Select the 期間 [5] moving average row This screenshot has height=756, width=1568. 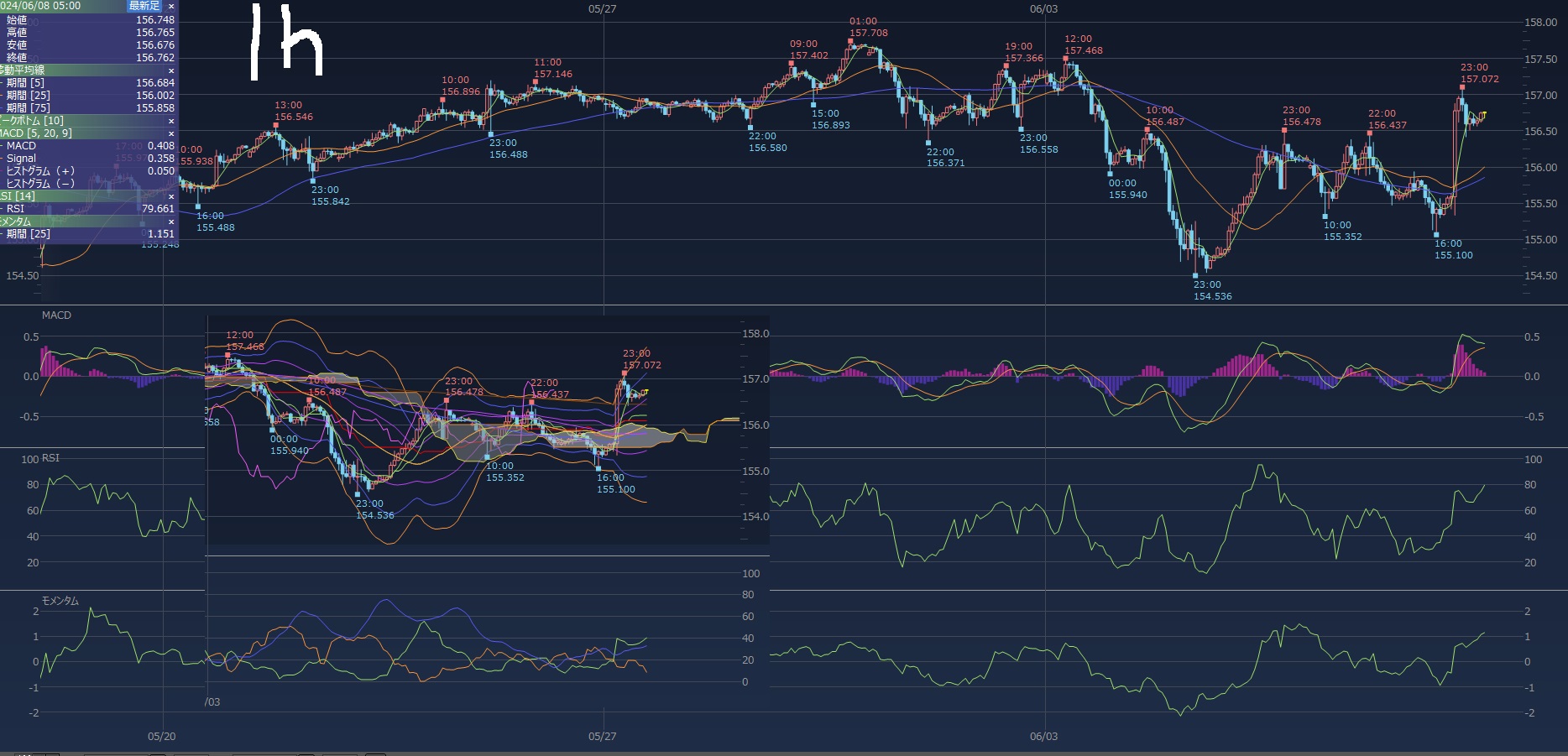point(84,83)
